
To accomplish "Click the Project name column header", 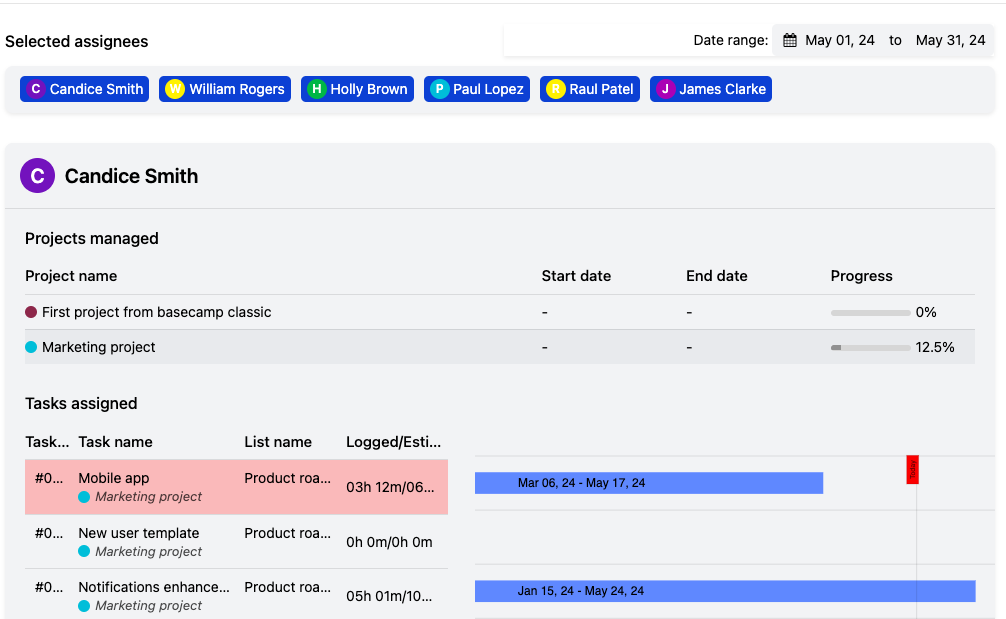I will click(x=71, y=276).
